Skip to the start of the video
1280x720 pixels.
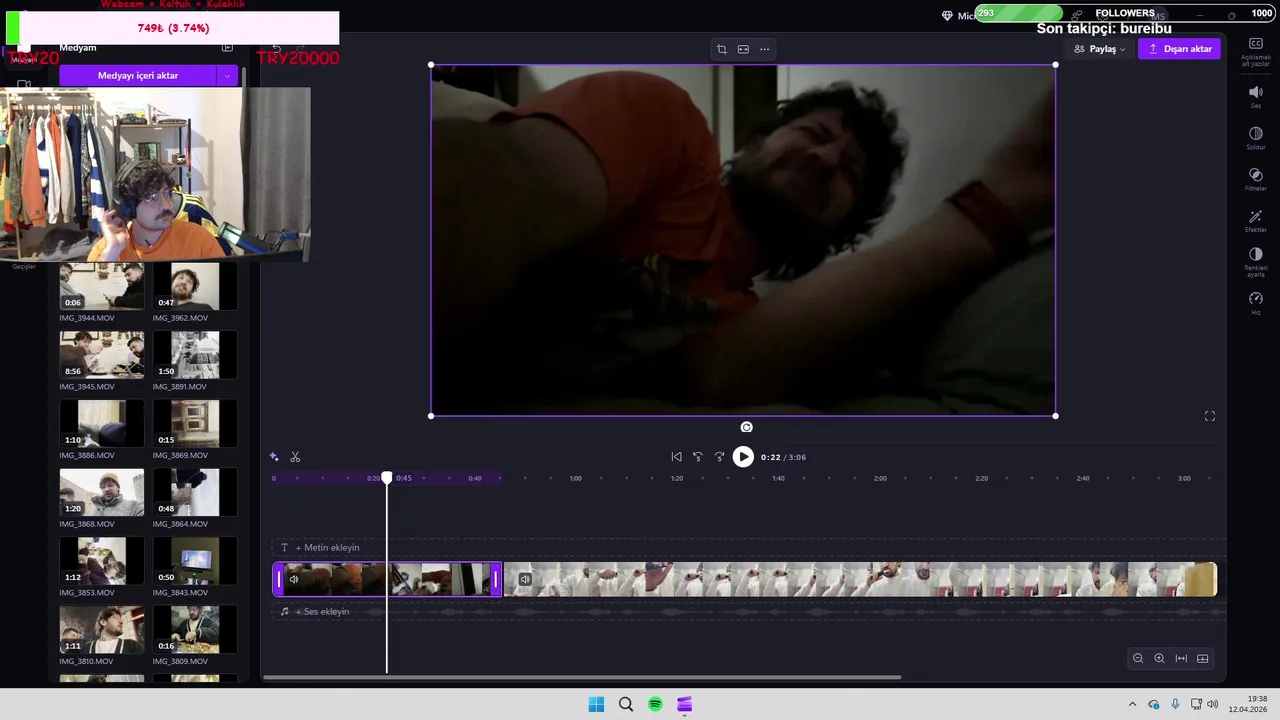(676, 457)
